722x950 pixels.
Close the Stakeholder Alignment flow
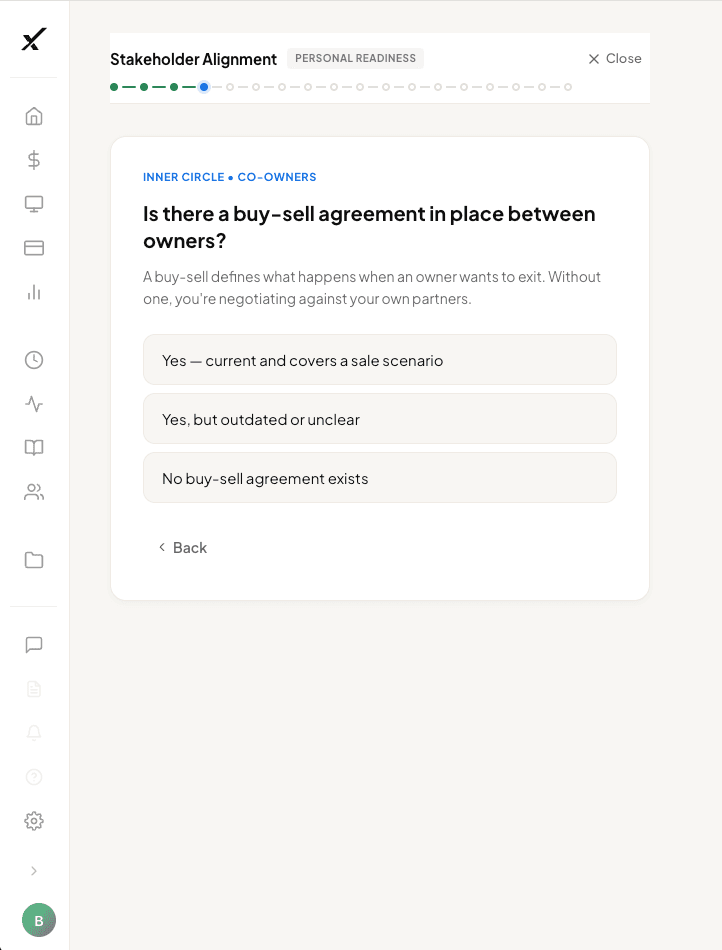[x=614, y=58]
